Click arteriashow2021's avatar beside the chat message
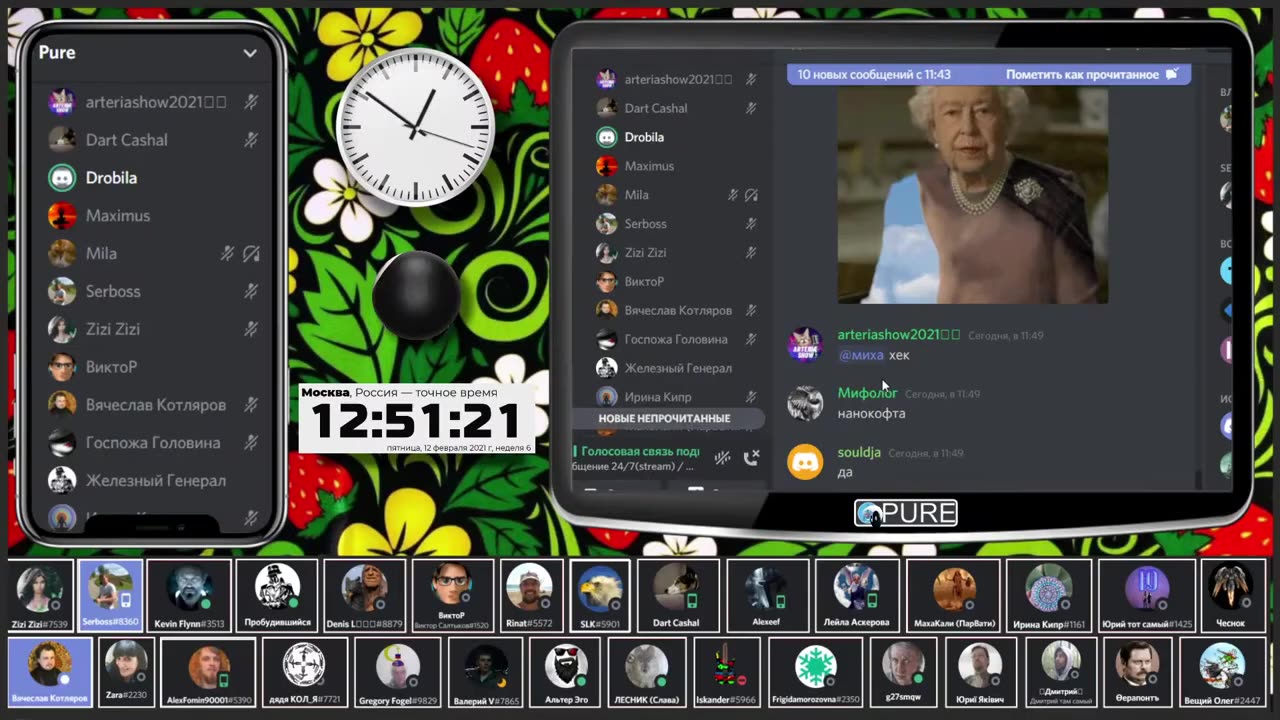1280x720 pixels. point(805,344)
